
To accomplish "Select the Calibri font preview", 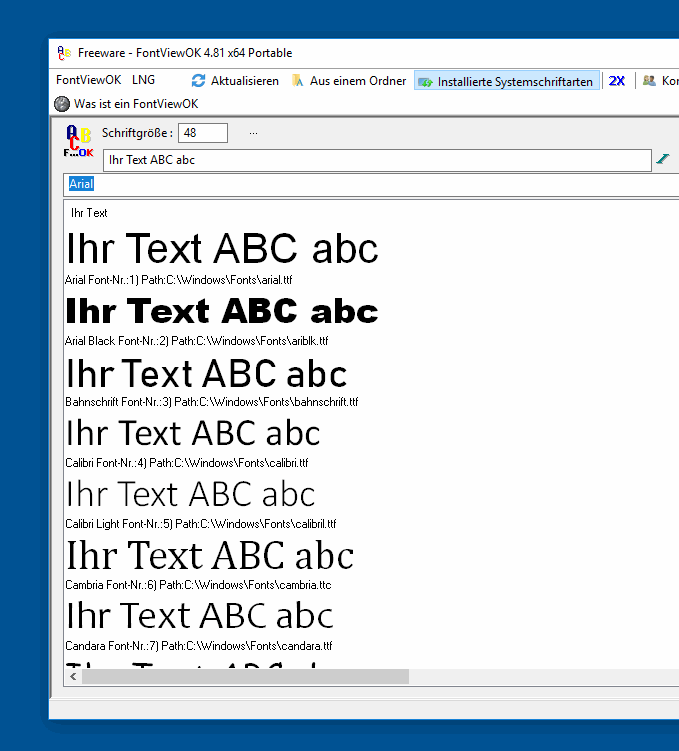I will click(193, 433).
